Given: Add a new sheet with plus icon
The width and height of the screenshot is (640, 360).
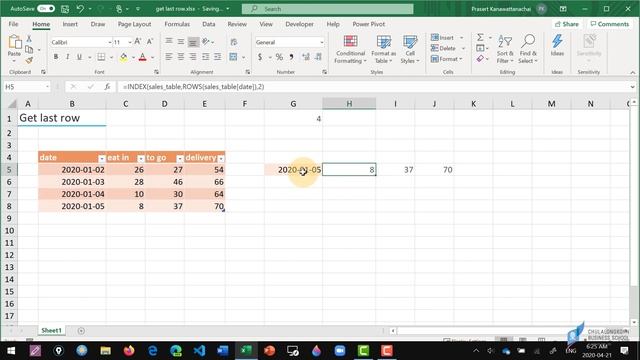Looking at the screenshot, I should click(81, 331).
